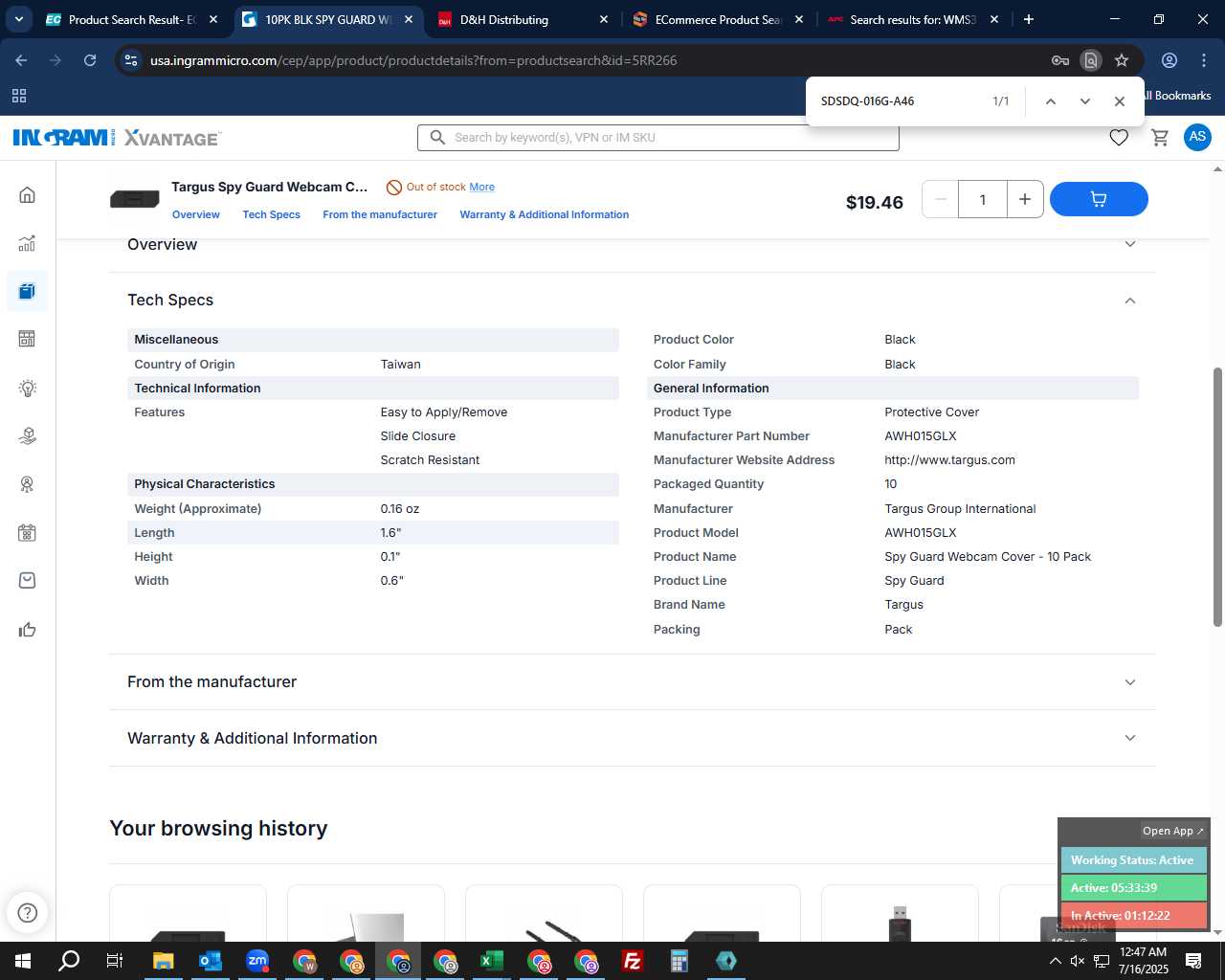The width and height of the screenshot is (1225, 980).
Task: Open the Chrome tab search dropdown
Action: pos(18,19)
